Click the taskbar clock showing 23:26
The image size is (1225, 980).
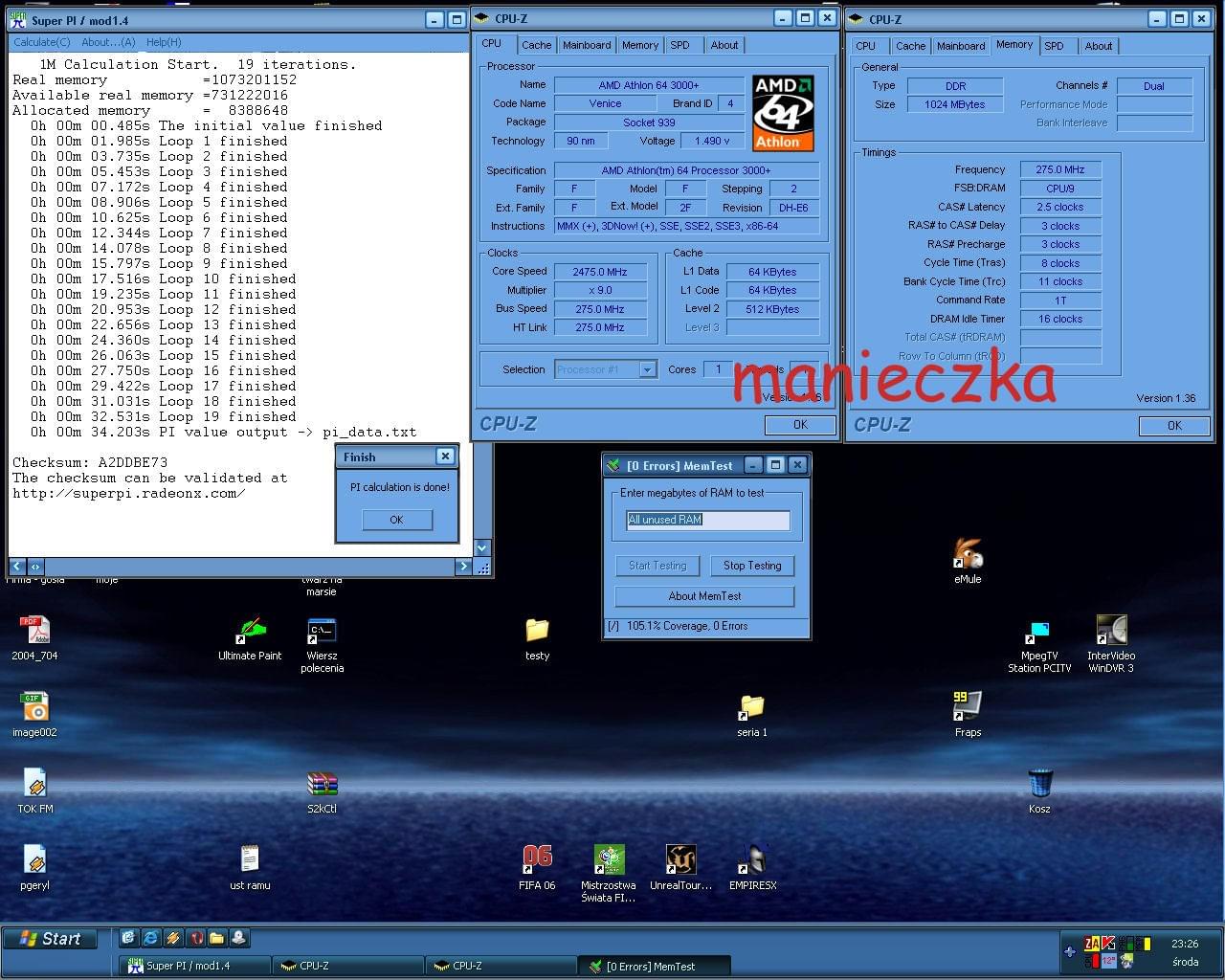click(x=1185, y=944)
